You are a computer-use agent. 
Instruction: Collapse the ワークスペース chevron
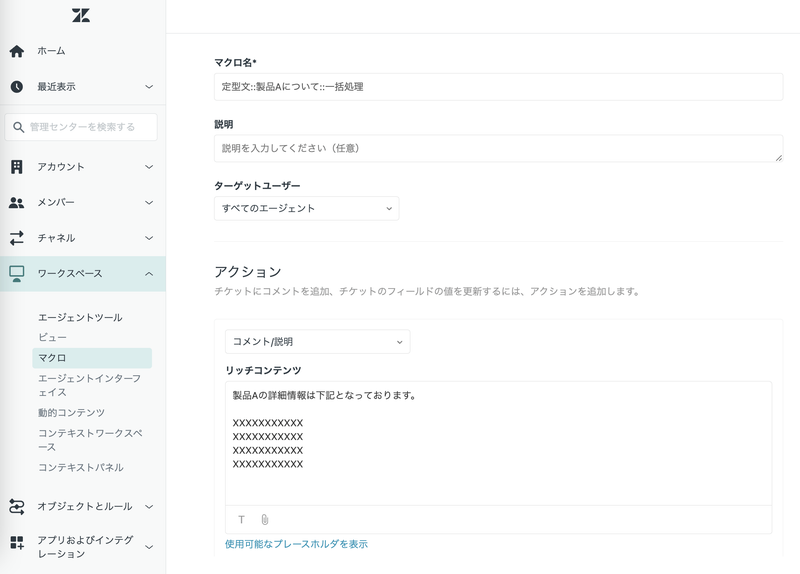click(149, 274)
